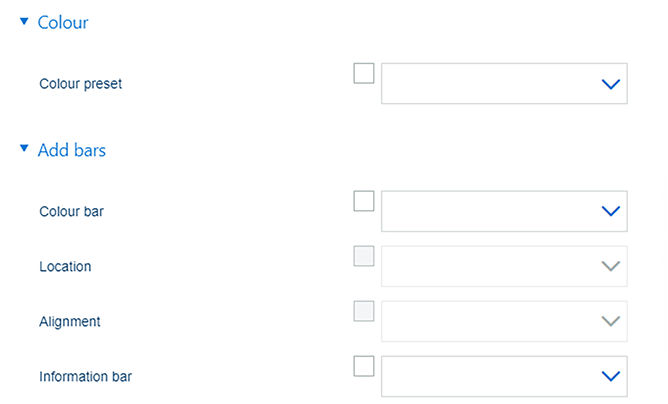This screenshot has height=404, width=668.
Task: Open the Colour preset dropdown arrow
Action: tap(611, 85)
